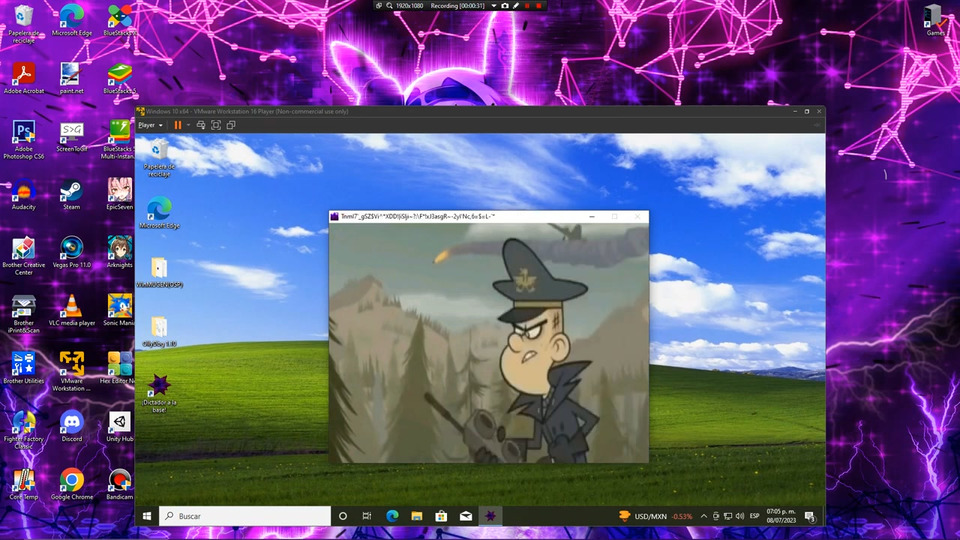960x540 pixels.
Task: Open Steam desktop icon
Action: point(72,194)
